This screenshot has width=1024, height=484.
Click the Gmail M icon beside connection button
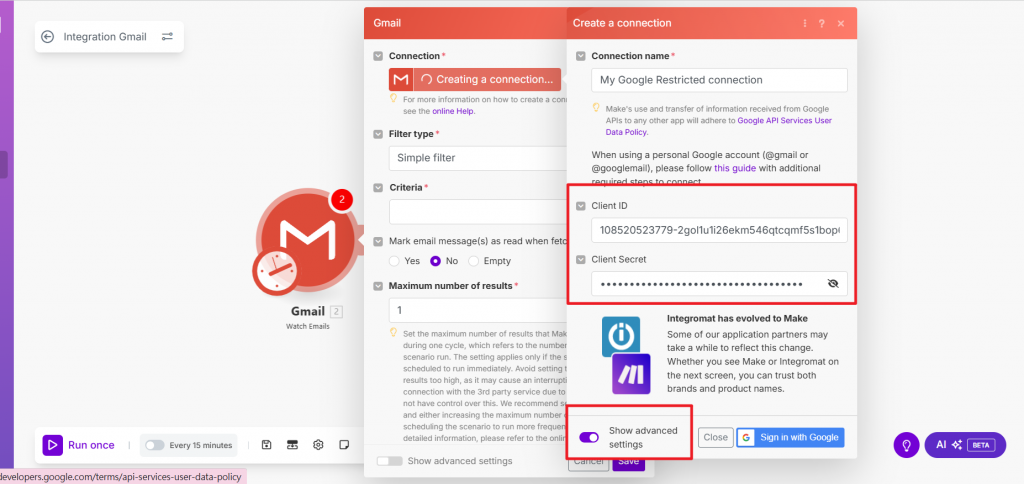click(x=401, y=79)
